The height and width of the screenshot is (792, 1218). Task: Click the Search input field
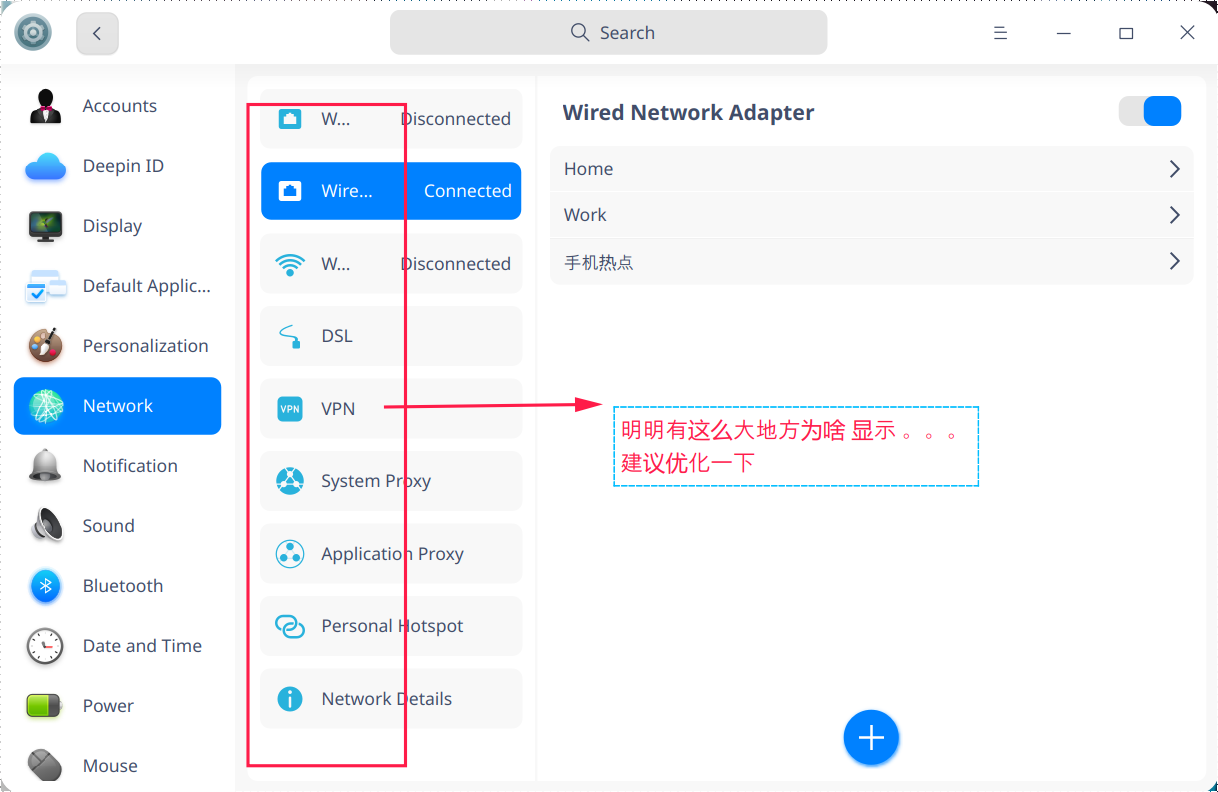click(608, 33)
